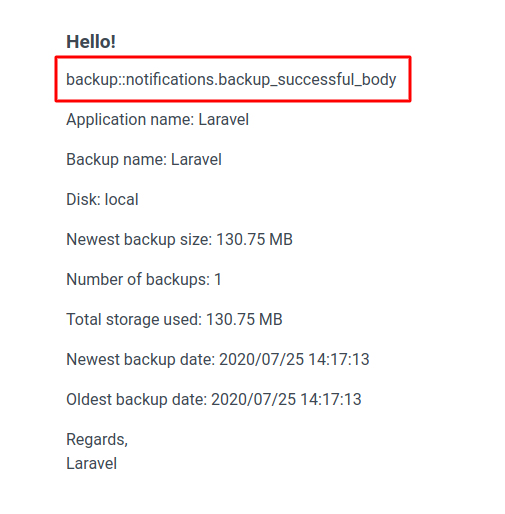Click the word Laravel in Application name
Screen dimensions: 505x514
coord(224,119)
